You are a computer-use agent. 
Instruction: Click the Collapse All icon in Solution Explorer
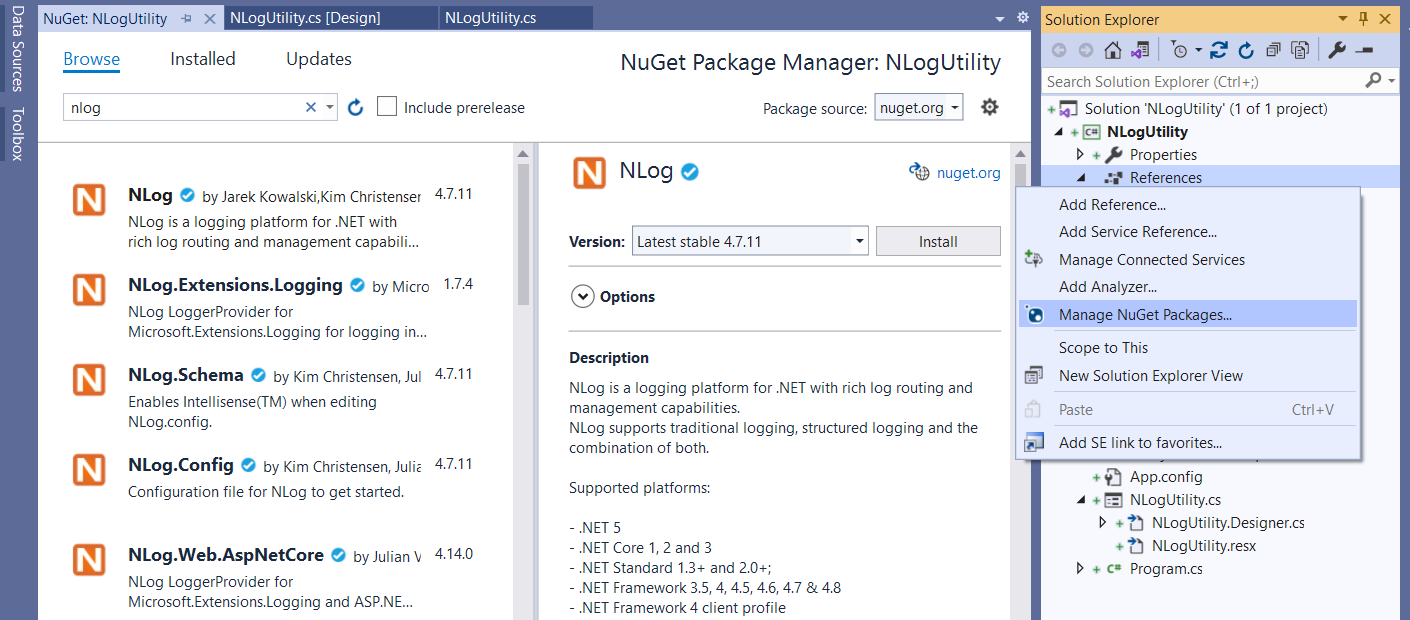pyautogui.click(x=1273, y=50)
